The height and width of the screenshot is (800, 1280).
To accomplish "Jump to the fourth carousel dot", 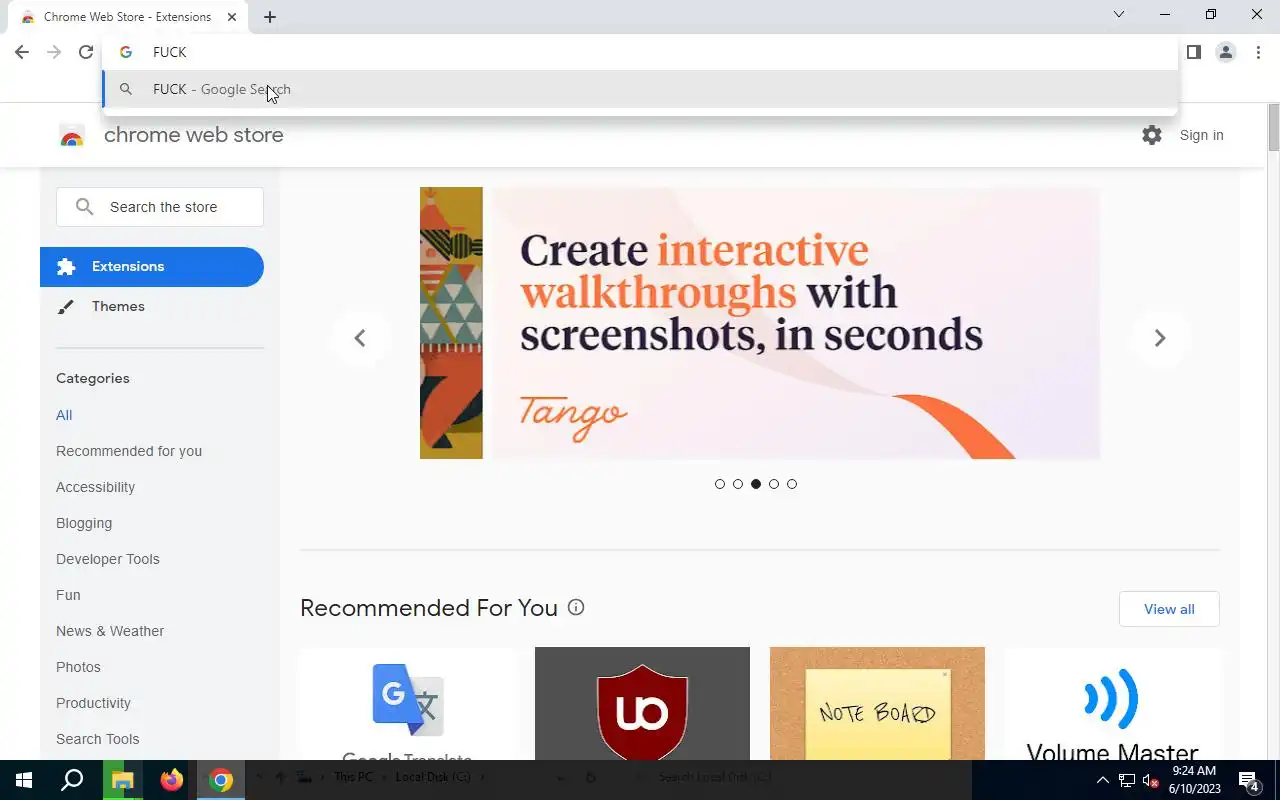I will point(774,484).
